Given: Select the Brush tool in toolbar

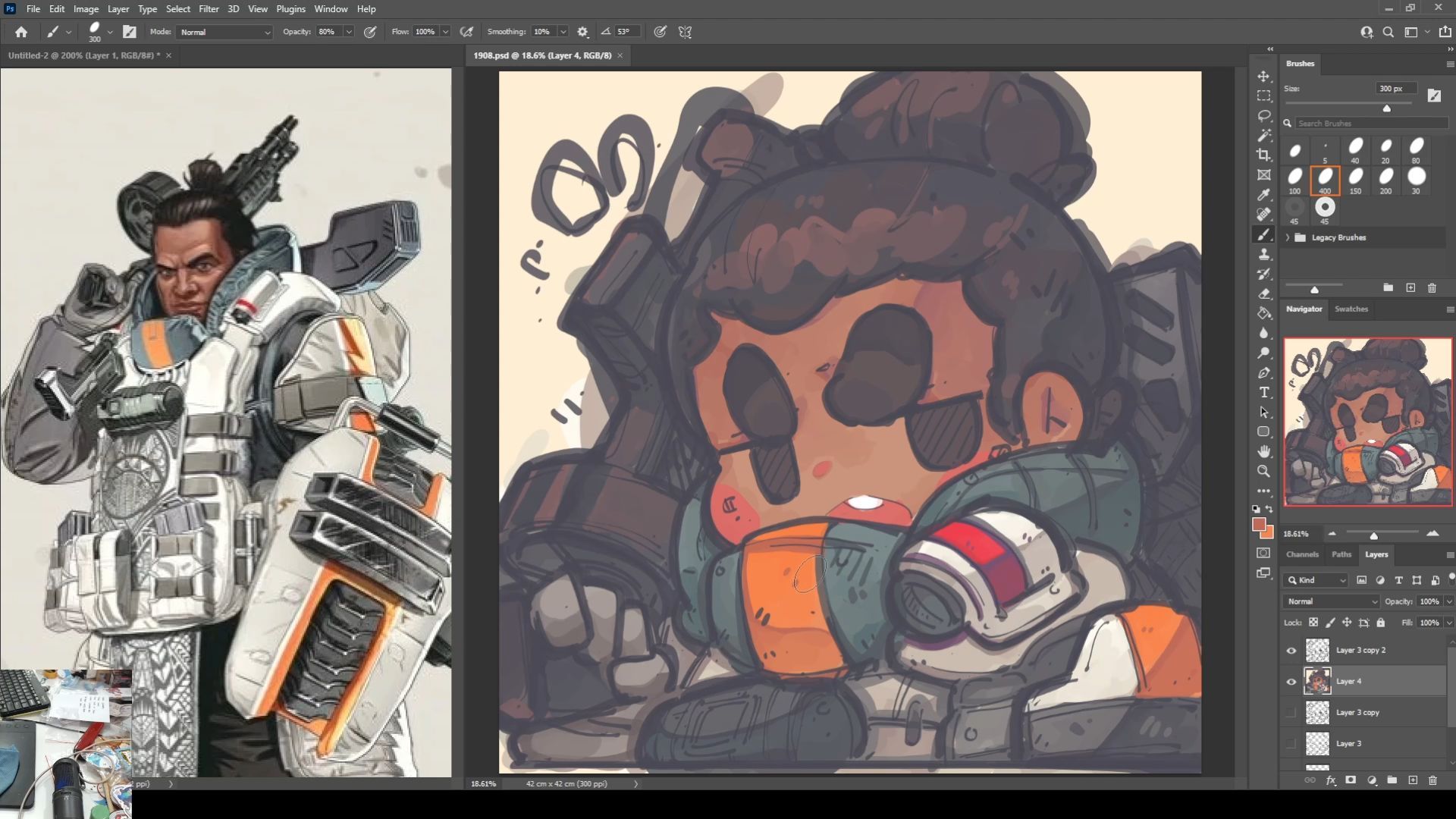Looking at the screenshot, I should pos(1263,234).
